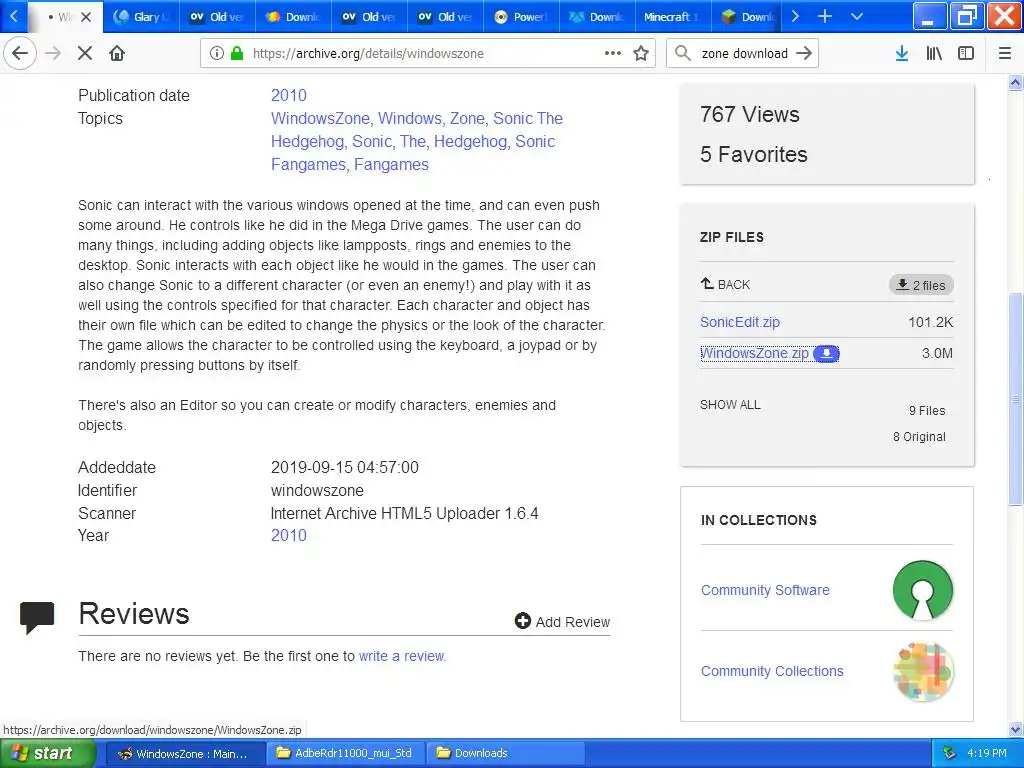
Task: Open the Downloads toolbar panel
Action: (902, 54)
